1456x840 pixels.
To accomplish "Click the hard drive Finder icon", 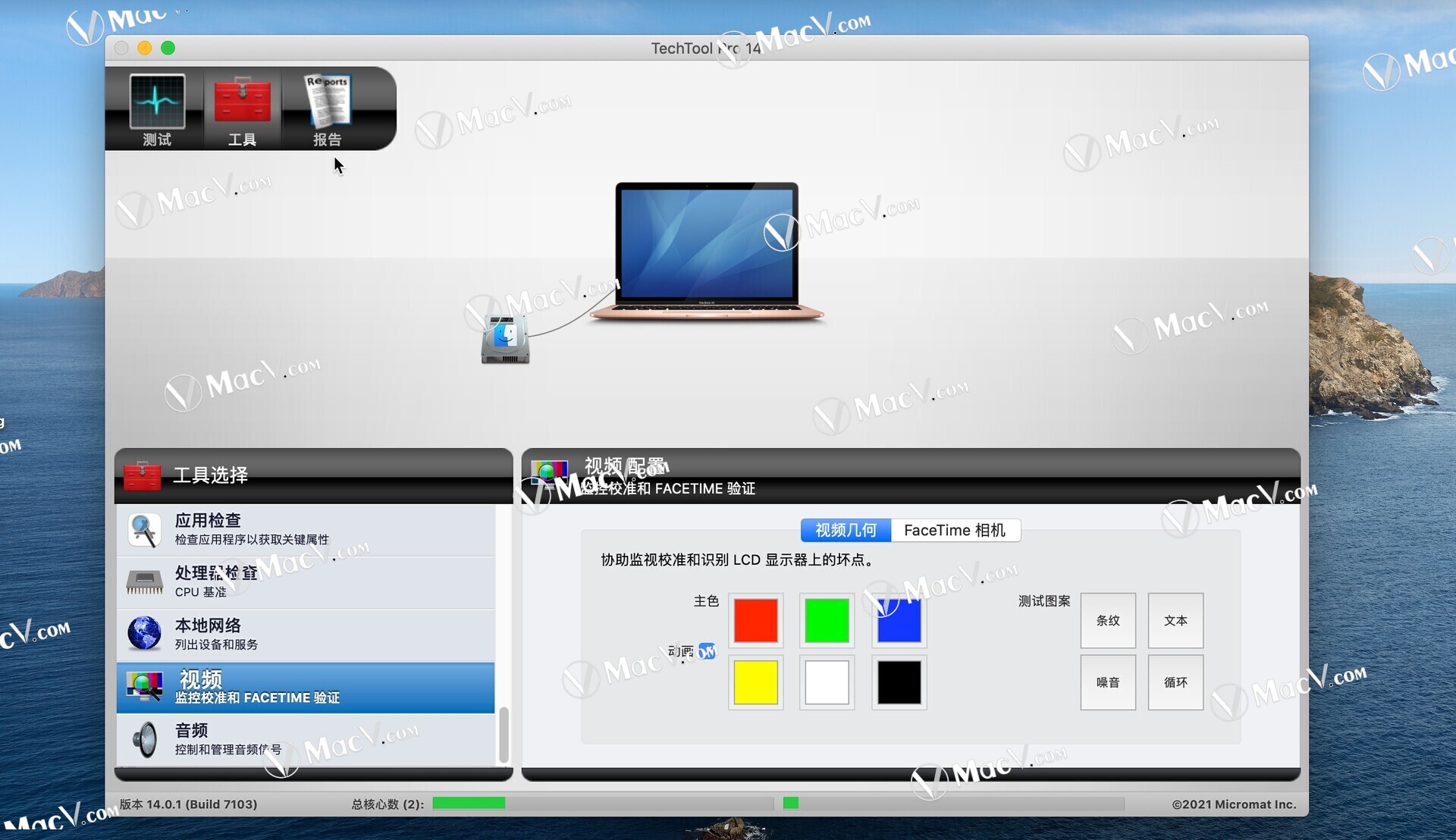I will (505, 340).
